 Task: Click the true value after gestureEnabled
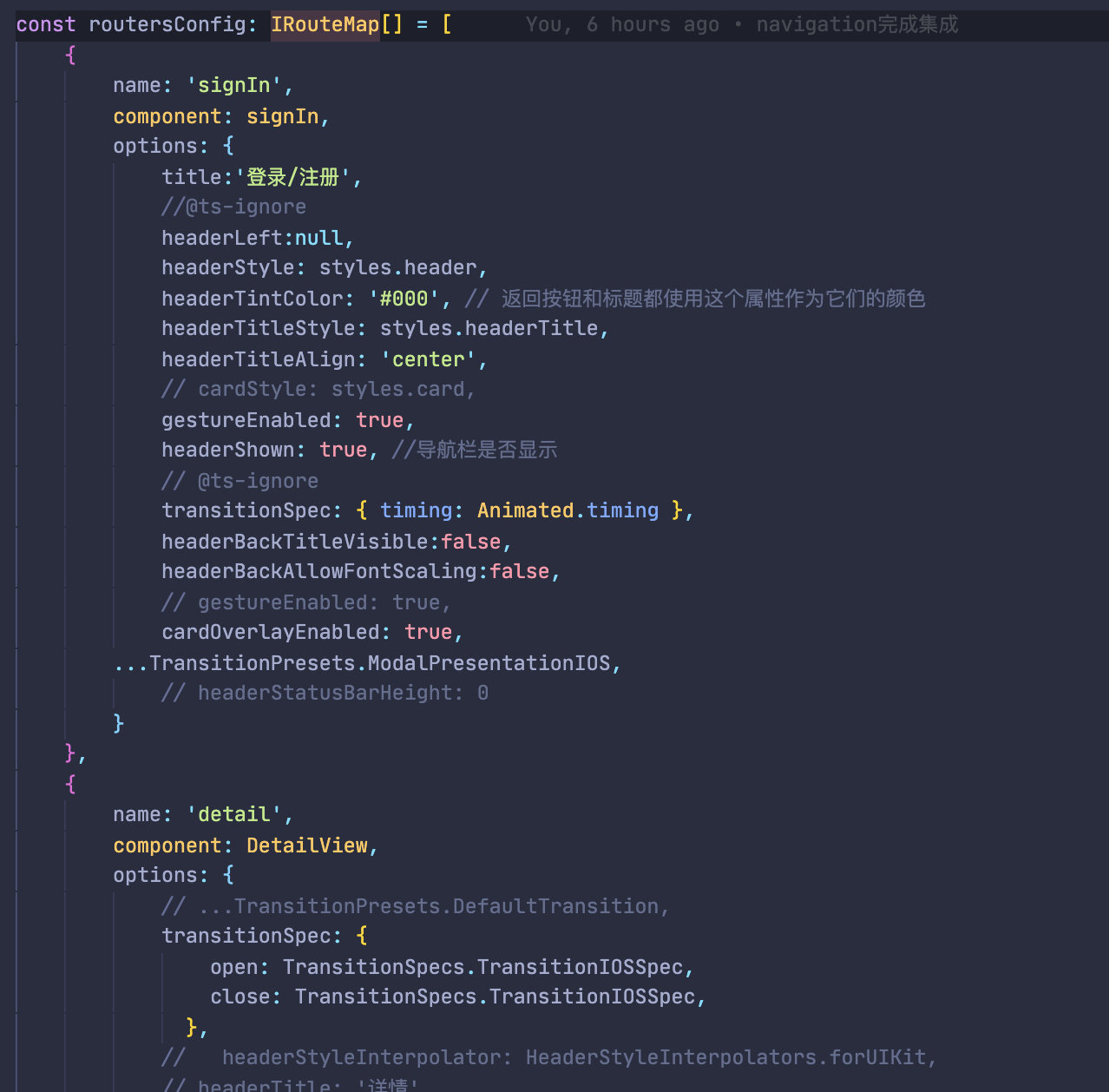pyautogui.click(x=380, y=419)
